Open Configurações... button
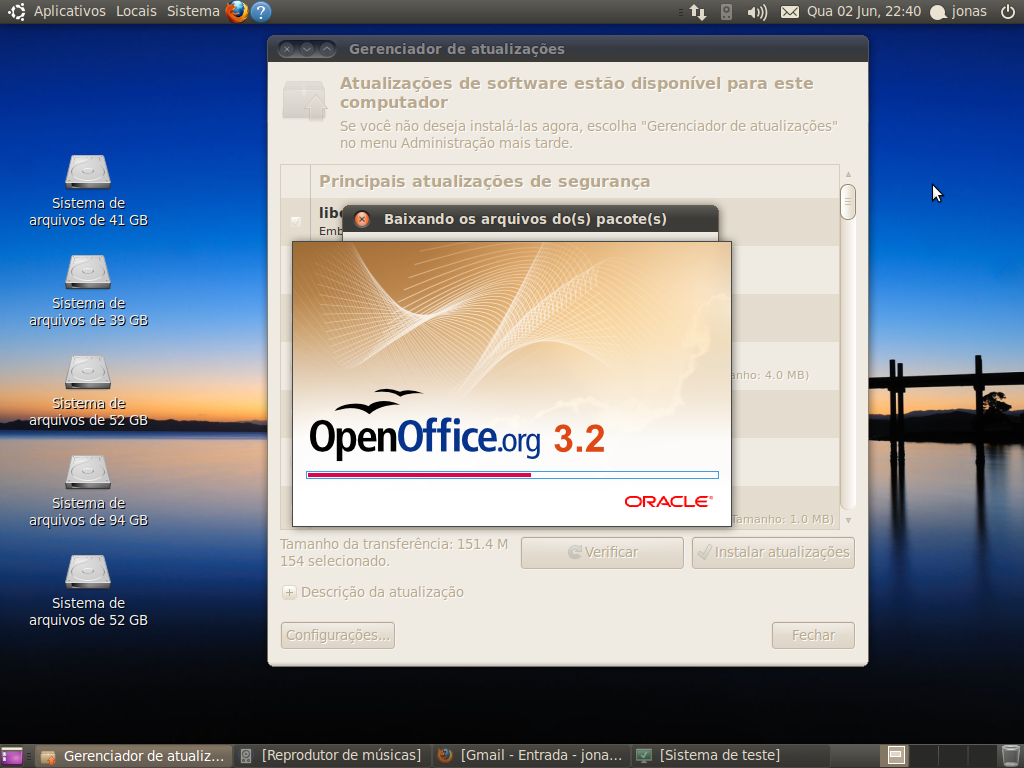 [338, 635]
